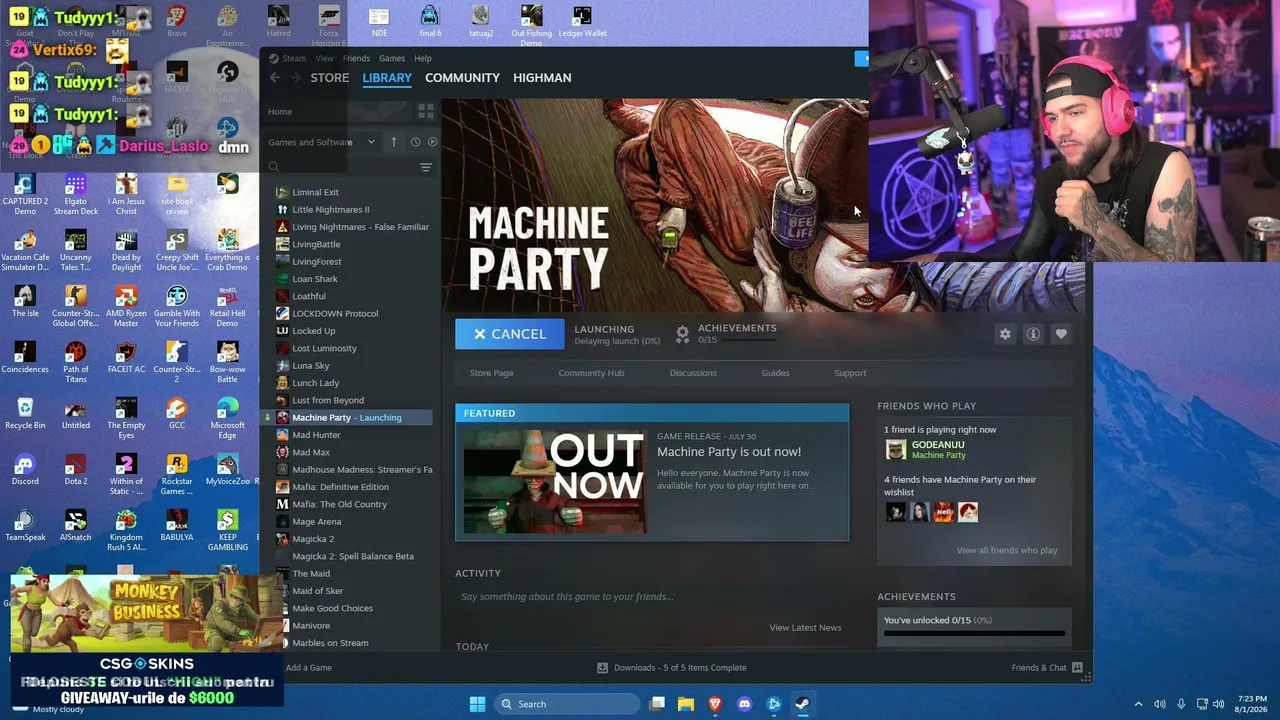Open the Community Hub link
The image size is (1280, 720).
(591, 373)
